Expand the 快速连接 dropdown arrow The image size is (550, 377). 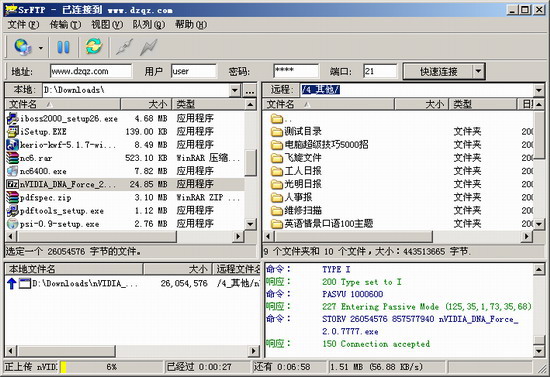tap(478, 72)
